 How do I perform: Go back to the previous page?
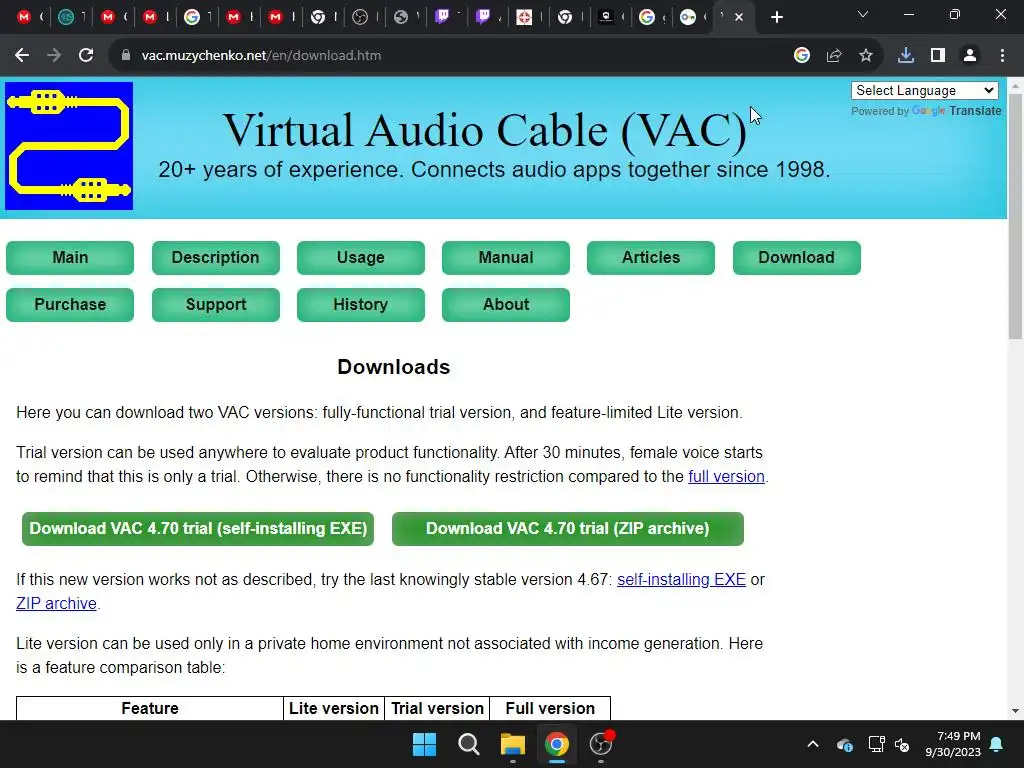tap(22, 56)
